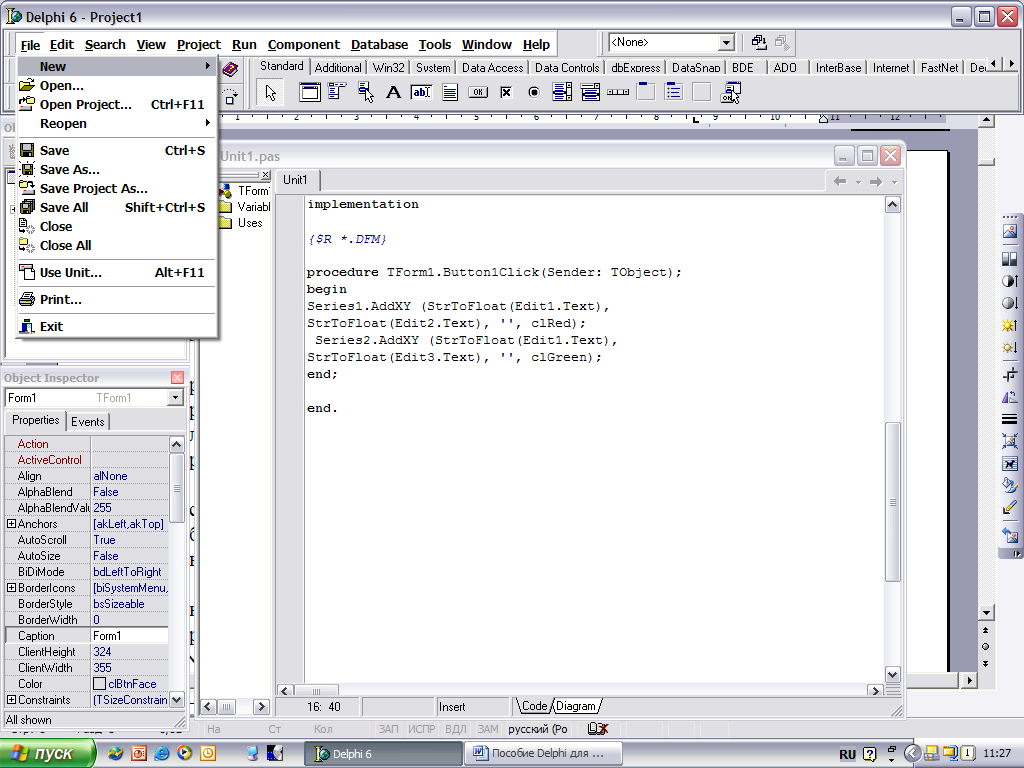Open the desktop layout <None> dropdown
Viewport: 1024px width, 768px height.
coord(726,42)
